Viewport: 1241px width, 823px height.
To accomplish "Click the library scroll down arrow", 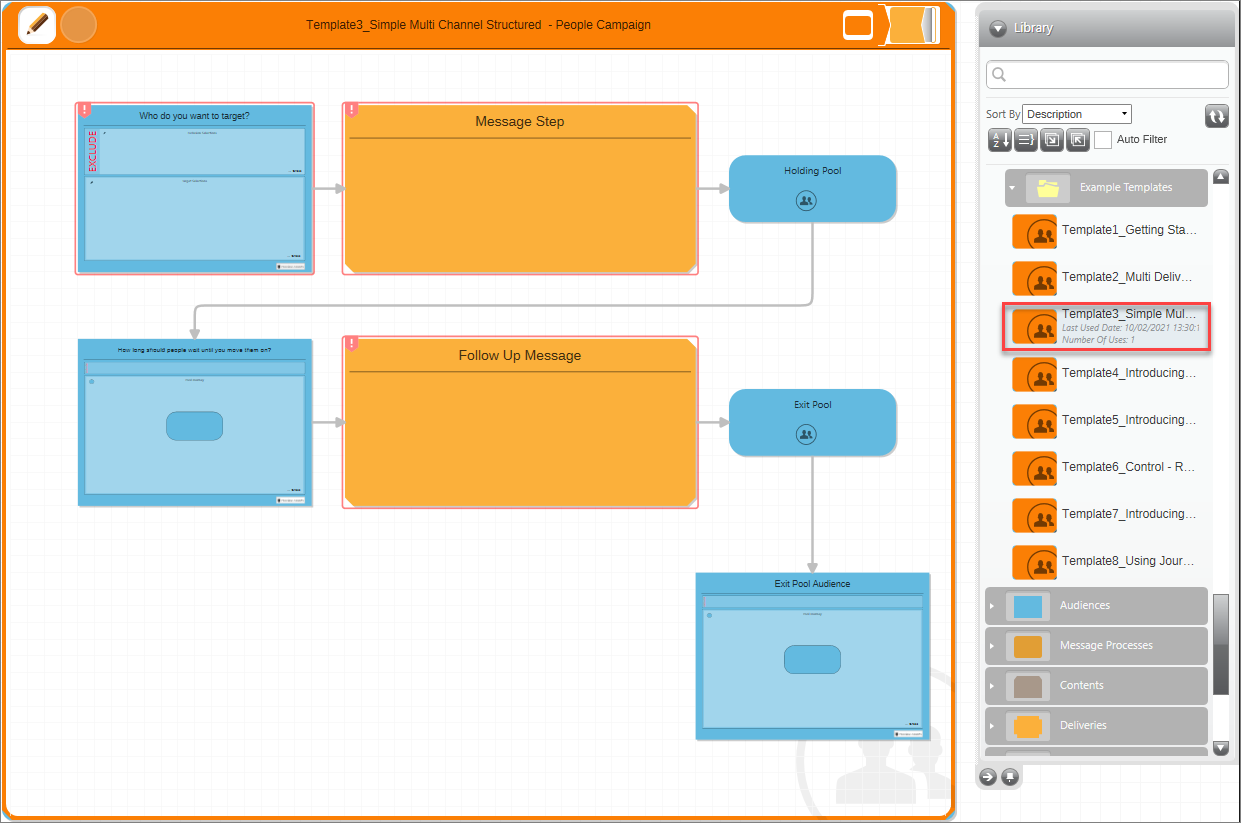I will click(1220, 747).
